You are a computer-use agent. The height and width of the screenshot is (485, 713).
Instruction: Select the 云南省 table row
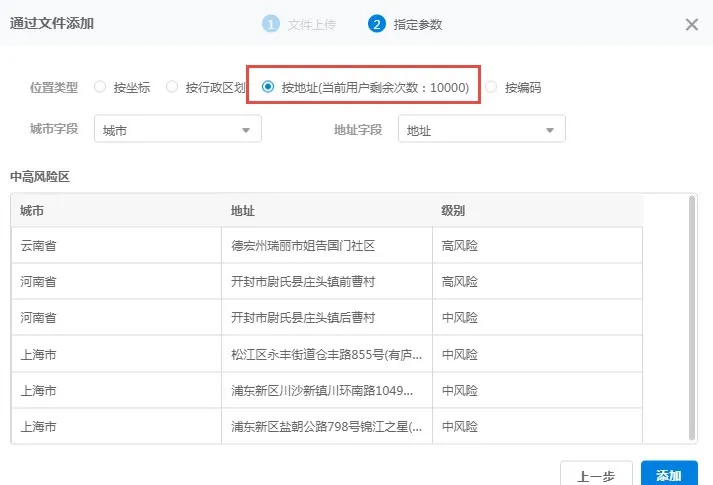point(115,245)
